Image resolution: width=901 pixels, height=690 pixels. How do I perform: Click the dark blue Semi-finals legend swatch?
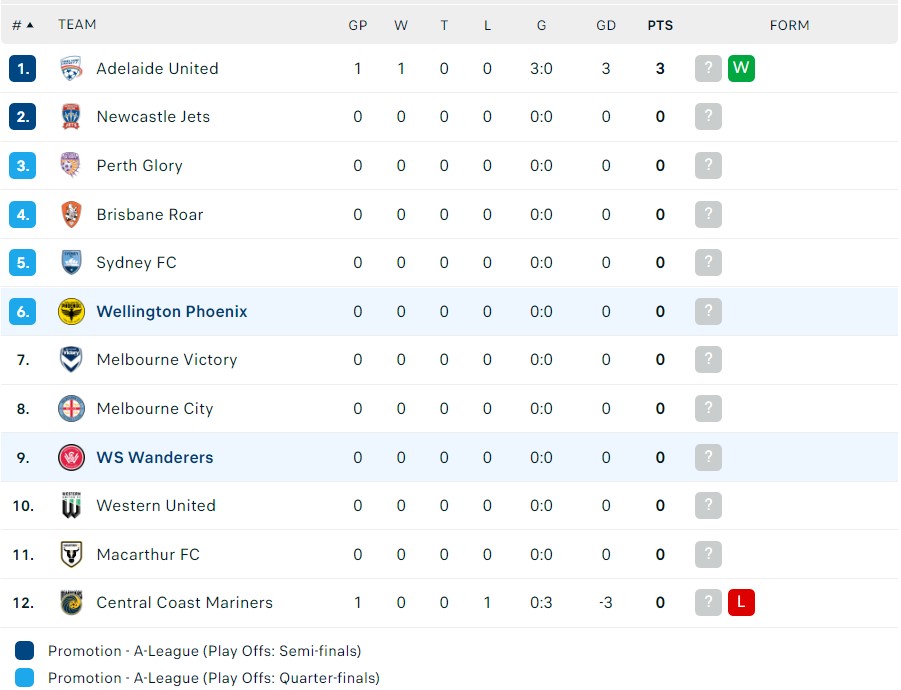tap(25, 651)
